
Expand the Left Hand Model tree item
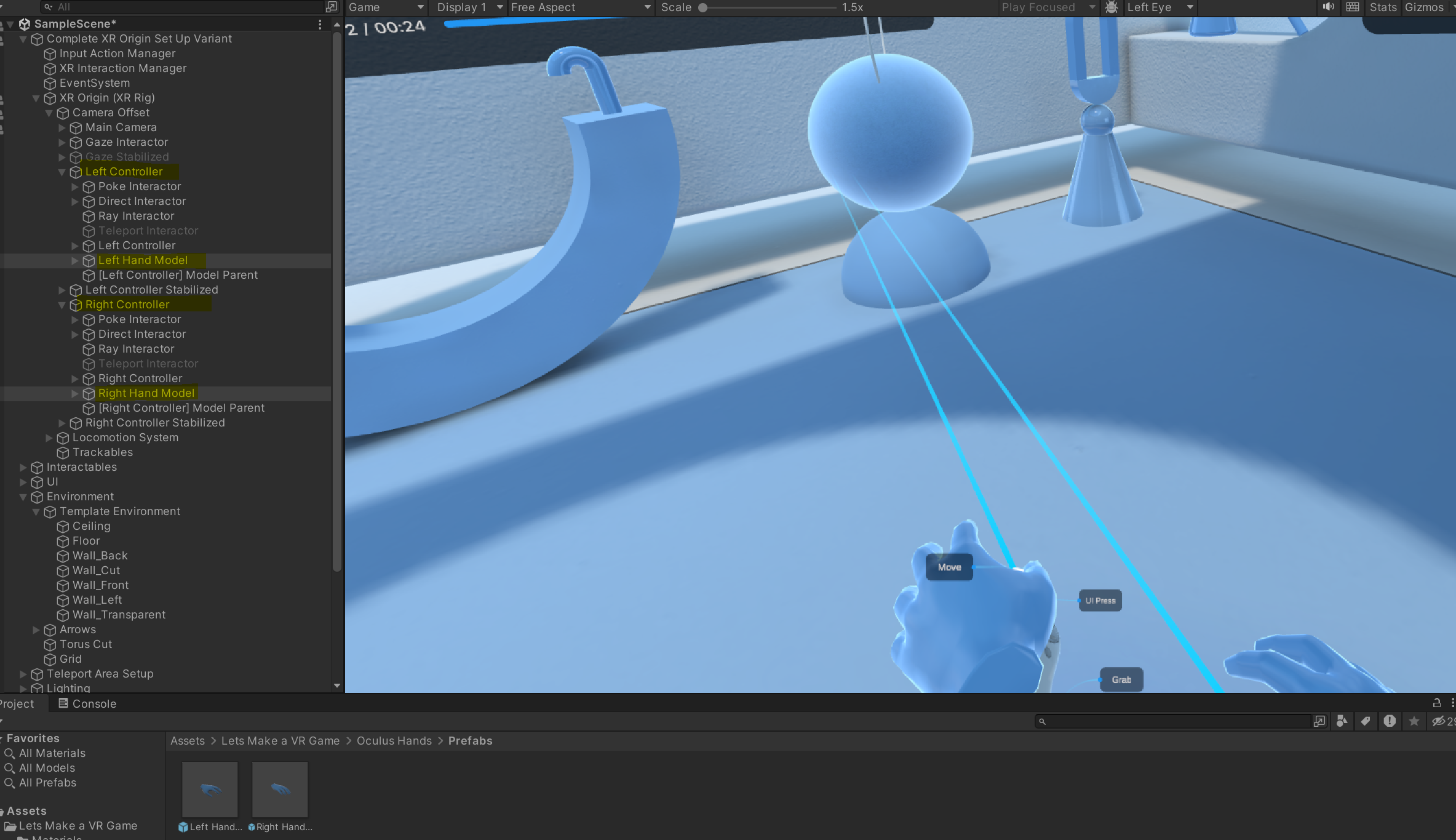[75, 260]
